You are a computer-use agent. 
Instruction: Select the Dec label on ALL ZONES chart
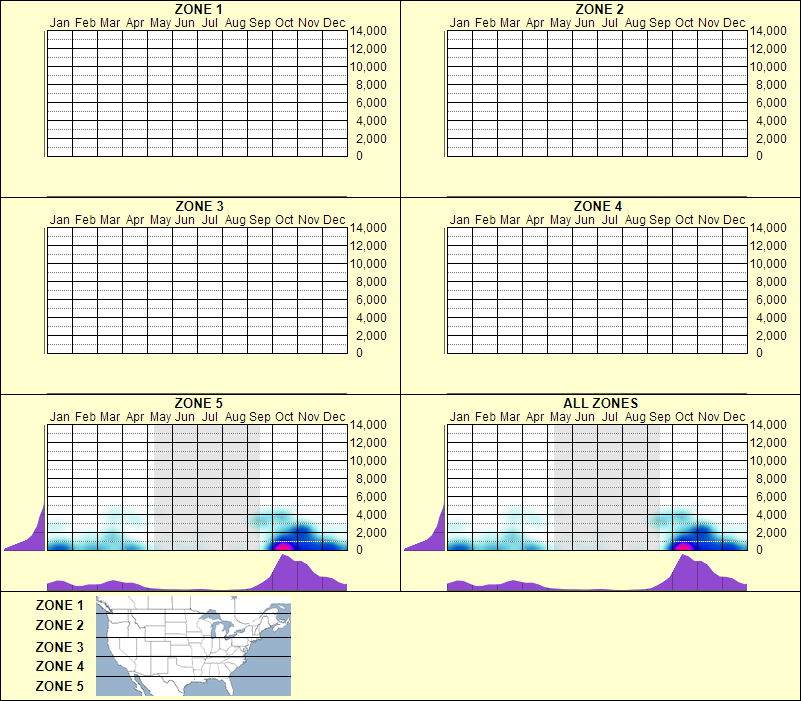pyautogui.click(x=735, y=417)
